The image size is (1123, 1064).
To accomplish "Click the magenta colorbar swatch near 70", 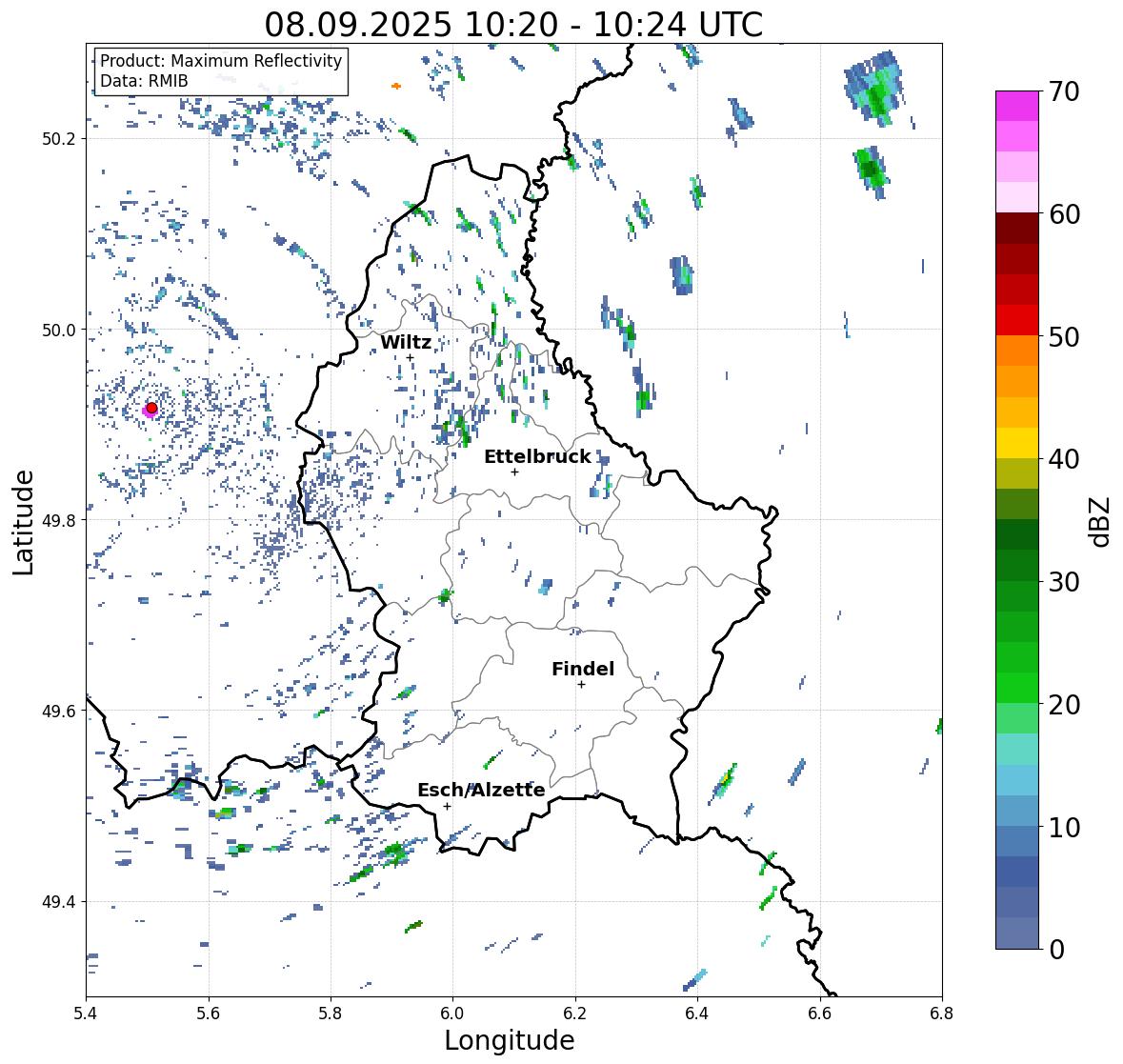I will coord(1017,106).
